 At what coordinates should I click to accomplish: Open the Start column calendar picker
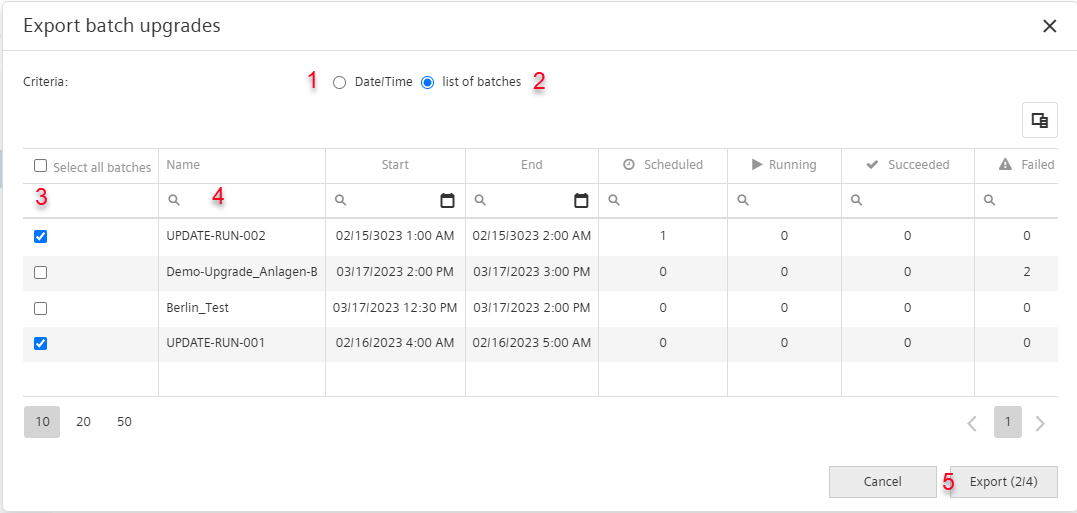(447, 201)
